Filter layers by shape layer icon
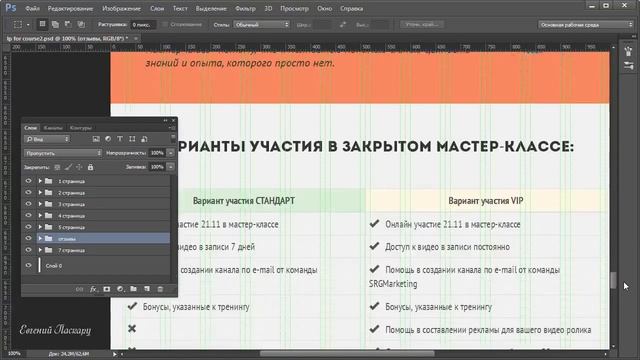The image size is (640, 360). click(x=132, y=139)
